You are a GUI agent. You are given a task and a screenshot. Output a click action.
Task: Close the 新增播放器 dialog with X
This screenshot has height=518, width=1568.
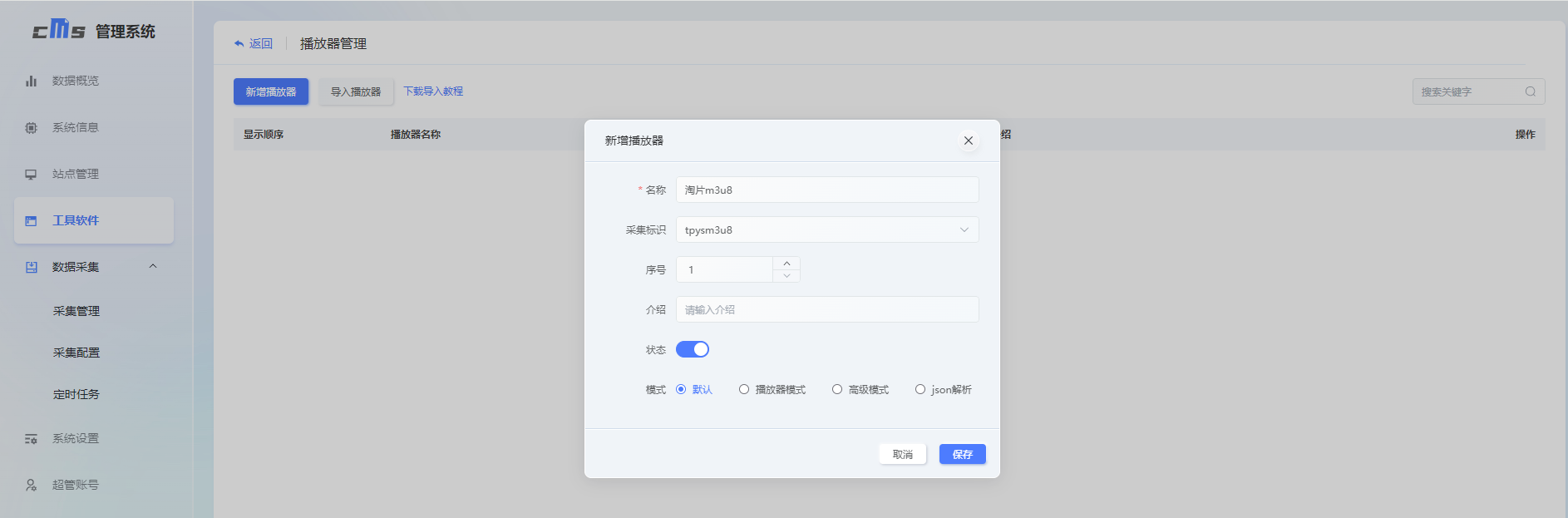click(x=968, y=141)
